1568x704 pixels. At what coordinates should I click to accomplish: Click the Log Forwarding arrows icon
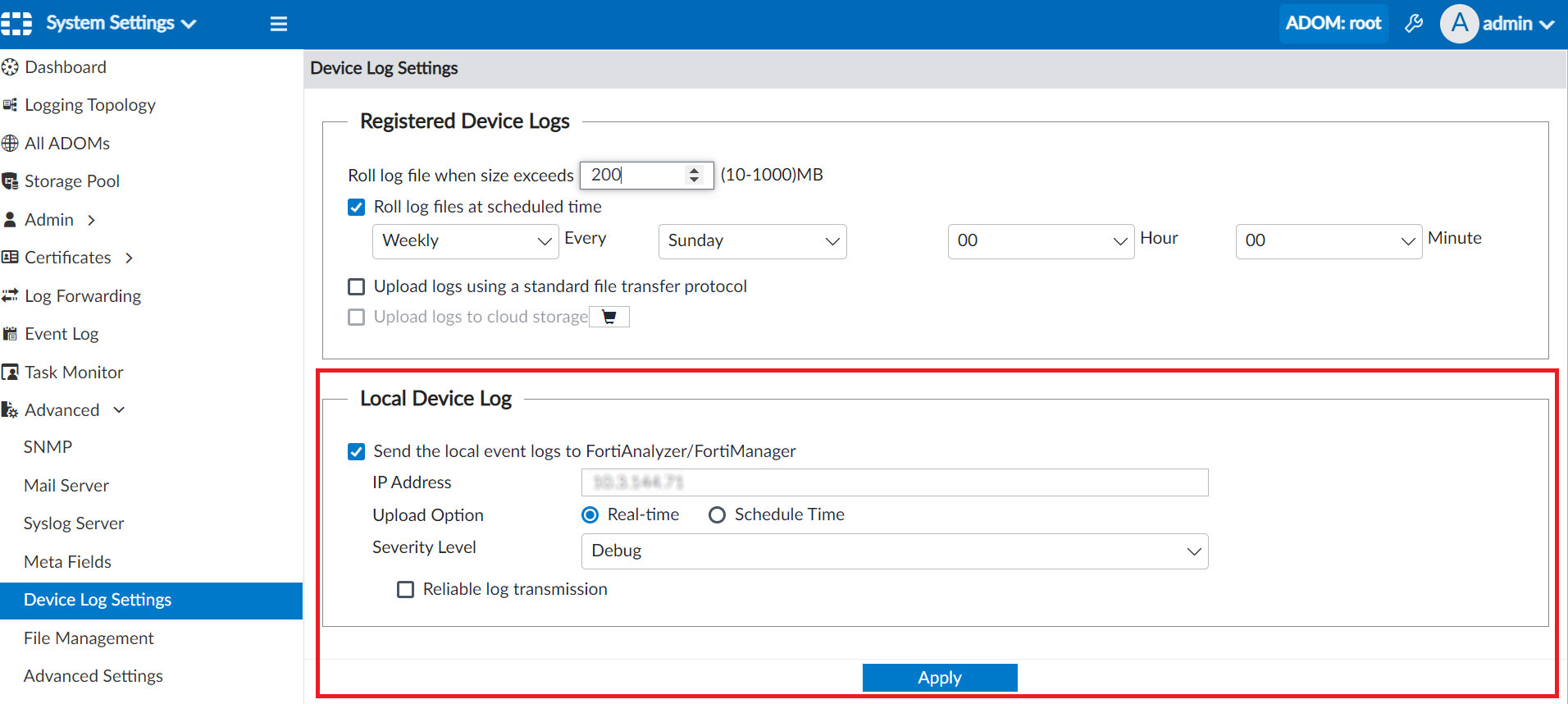point(10,295)
